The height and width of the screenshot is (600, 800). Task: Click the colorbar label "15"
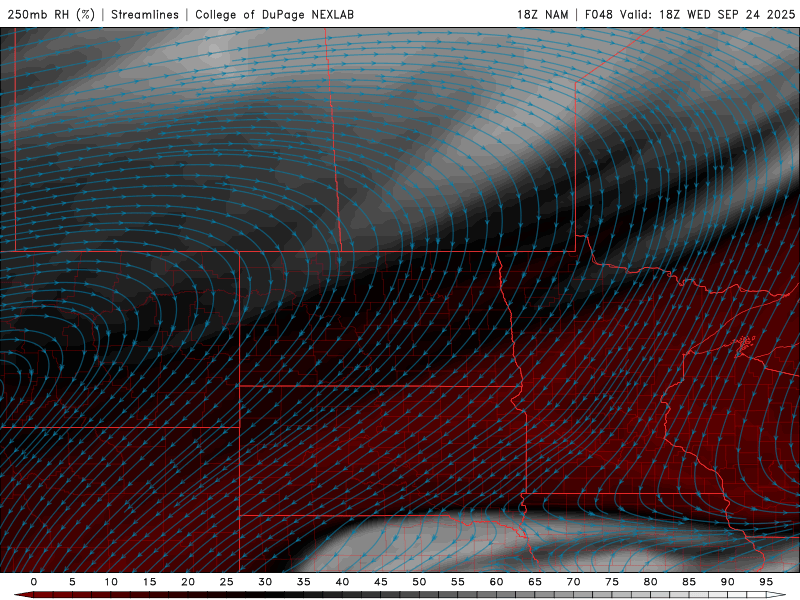click(149, 582)
